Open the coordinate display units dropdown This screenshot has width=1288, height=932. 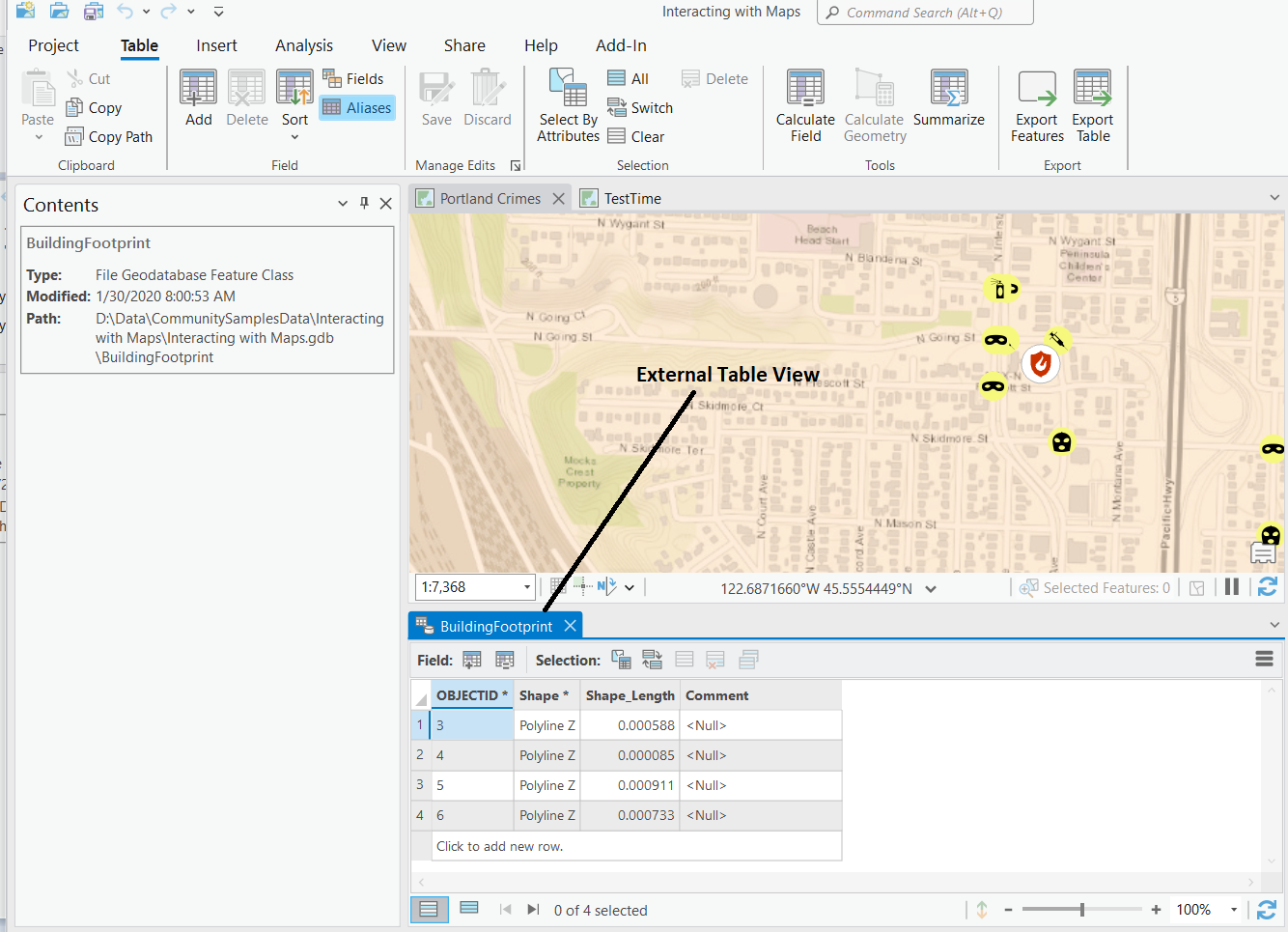pyautogui.click(x=931, y=589)
